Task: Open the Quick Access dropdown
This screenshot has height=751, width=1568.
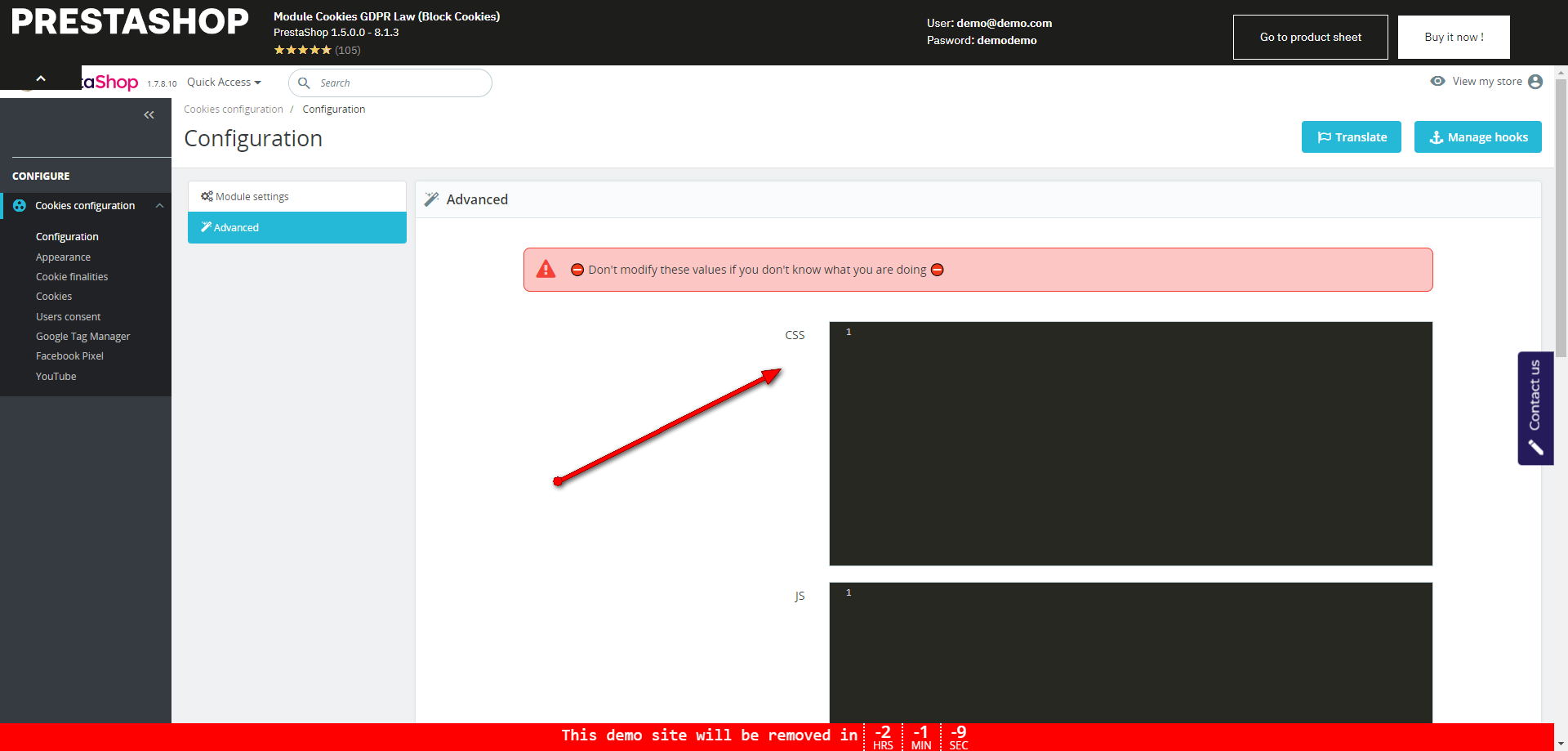Action: (x=224, y=83)
